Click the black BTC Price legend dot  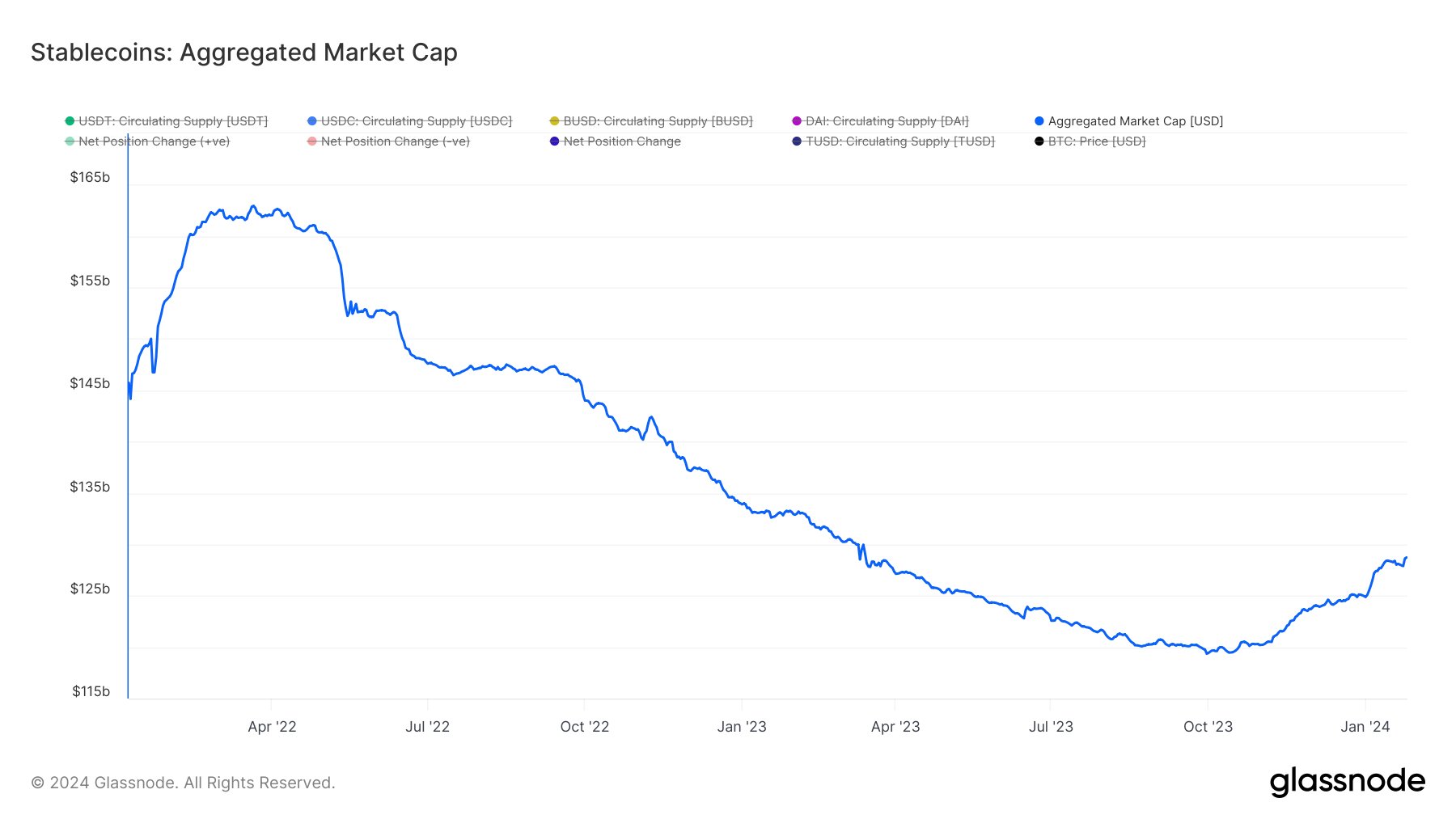[1039, 141]
